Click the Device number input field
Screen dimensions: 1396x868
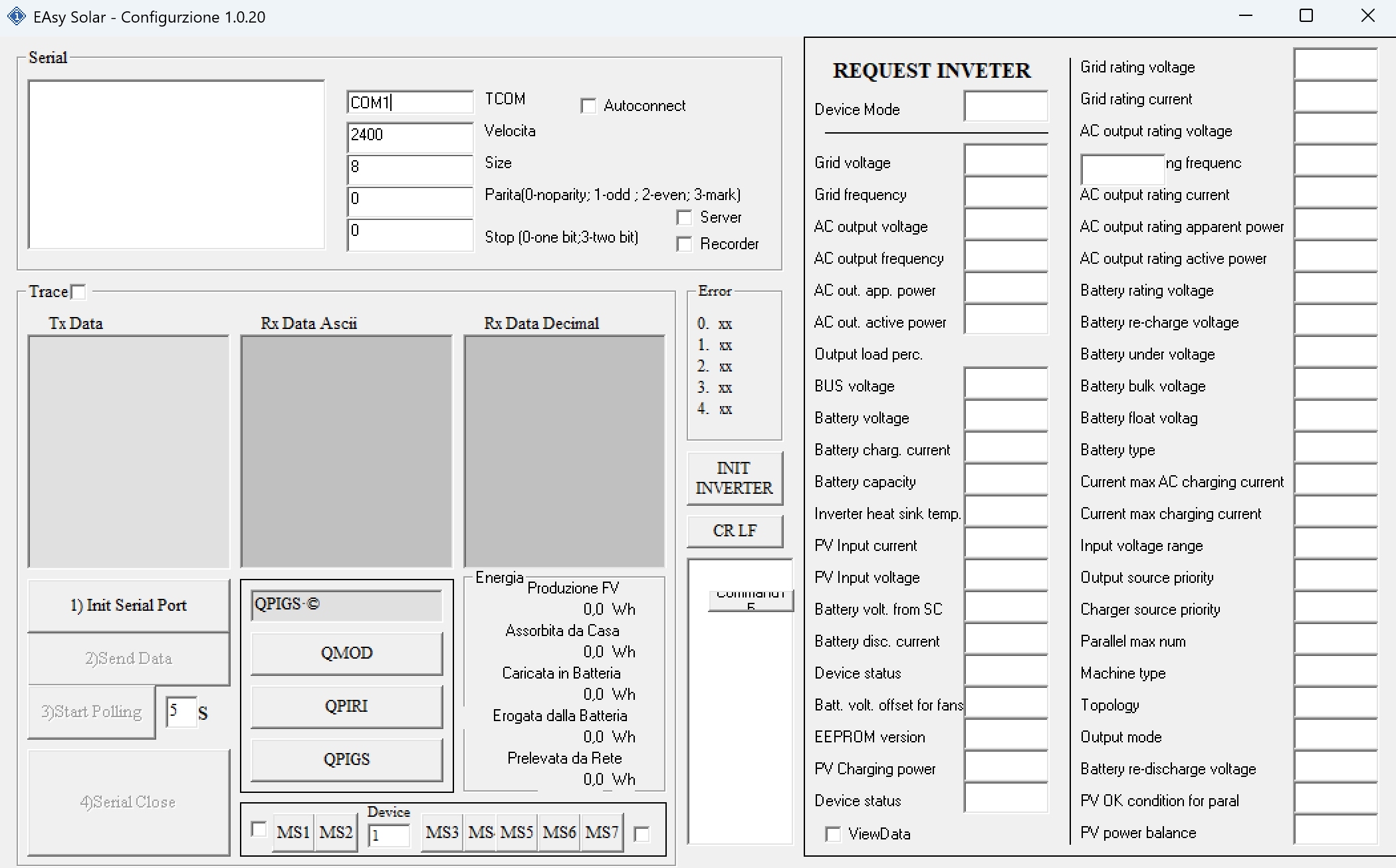[389, 836]
